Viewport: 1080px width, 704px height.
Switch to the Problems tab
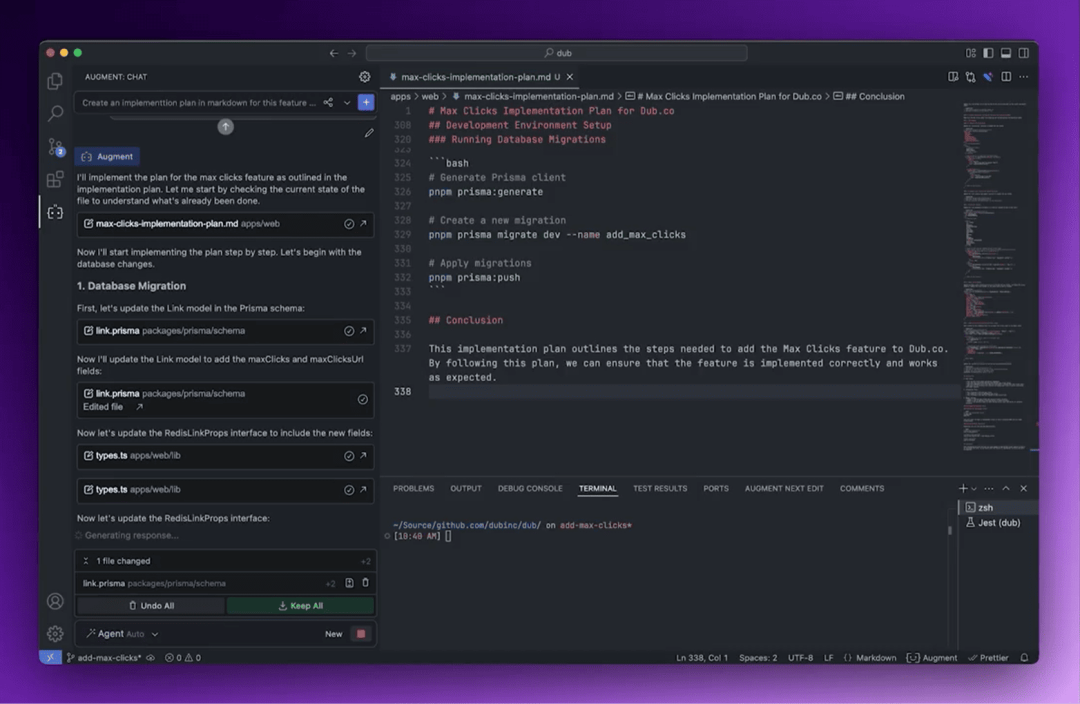click(413, 488)
